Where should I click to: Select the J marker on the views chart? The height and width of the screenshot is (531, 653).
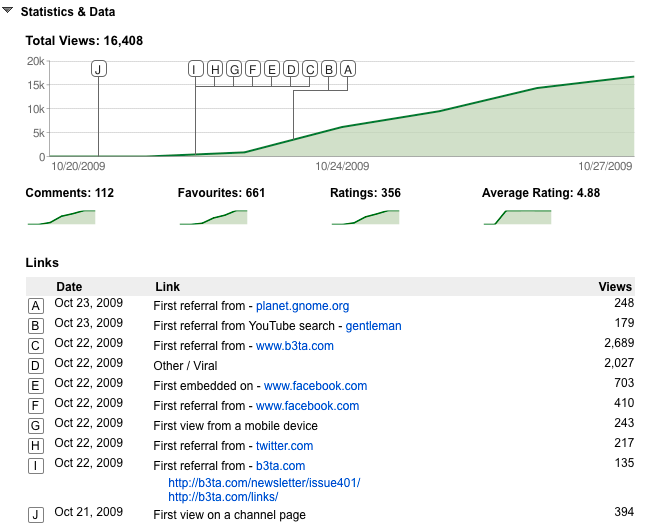(x=99, y=69)
